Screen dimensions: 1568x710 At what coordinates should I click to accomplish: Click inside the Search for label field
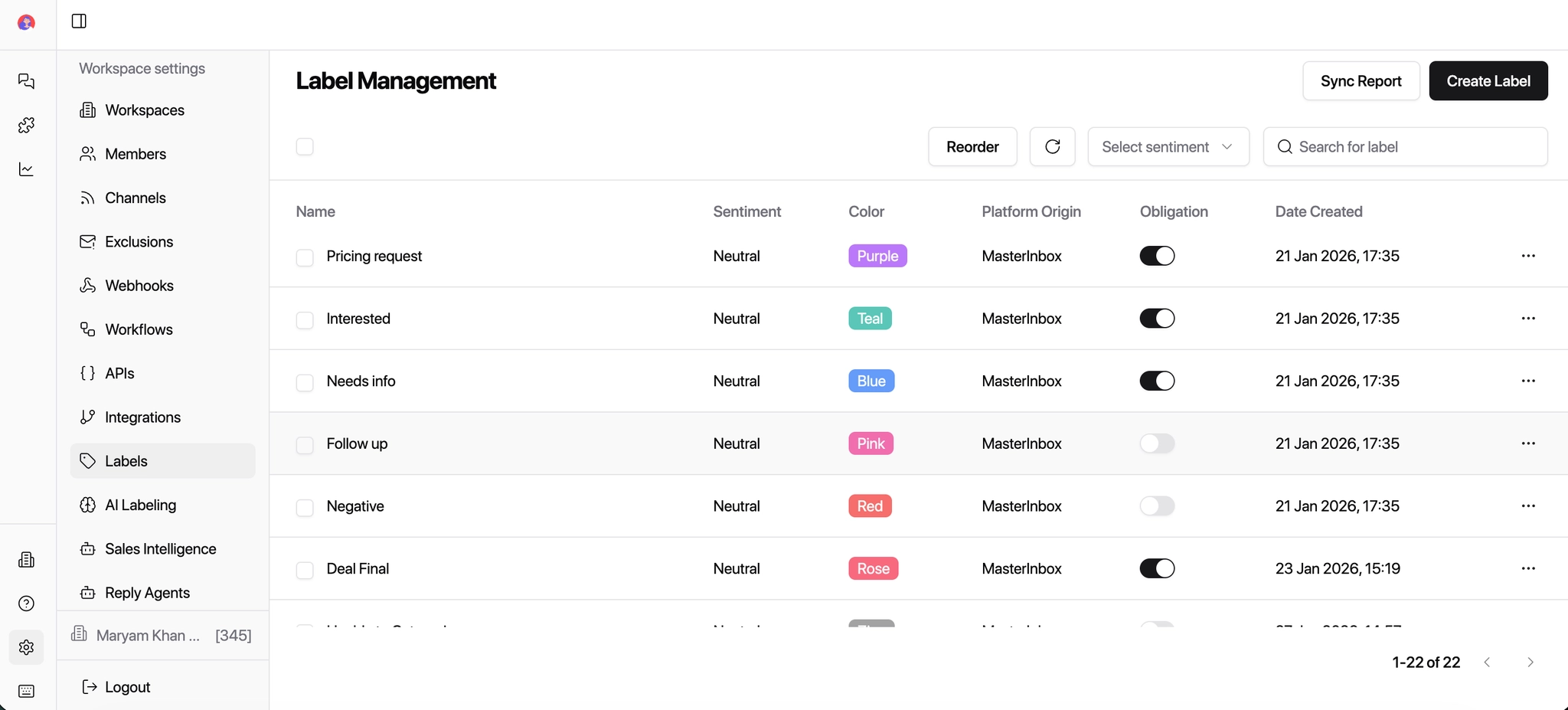tap(1406, 146)
